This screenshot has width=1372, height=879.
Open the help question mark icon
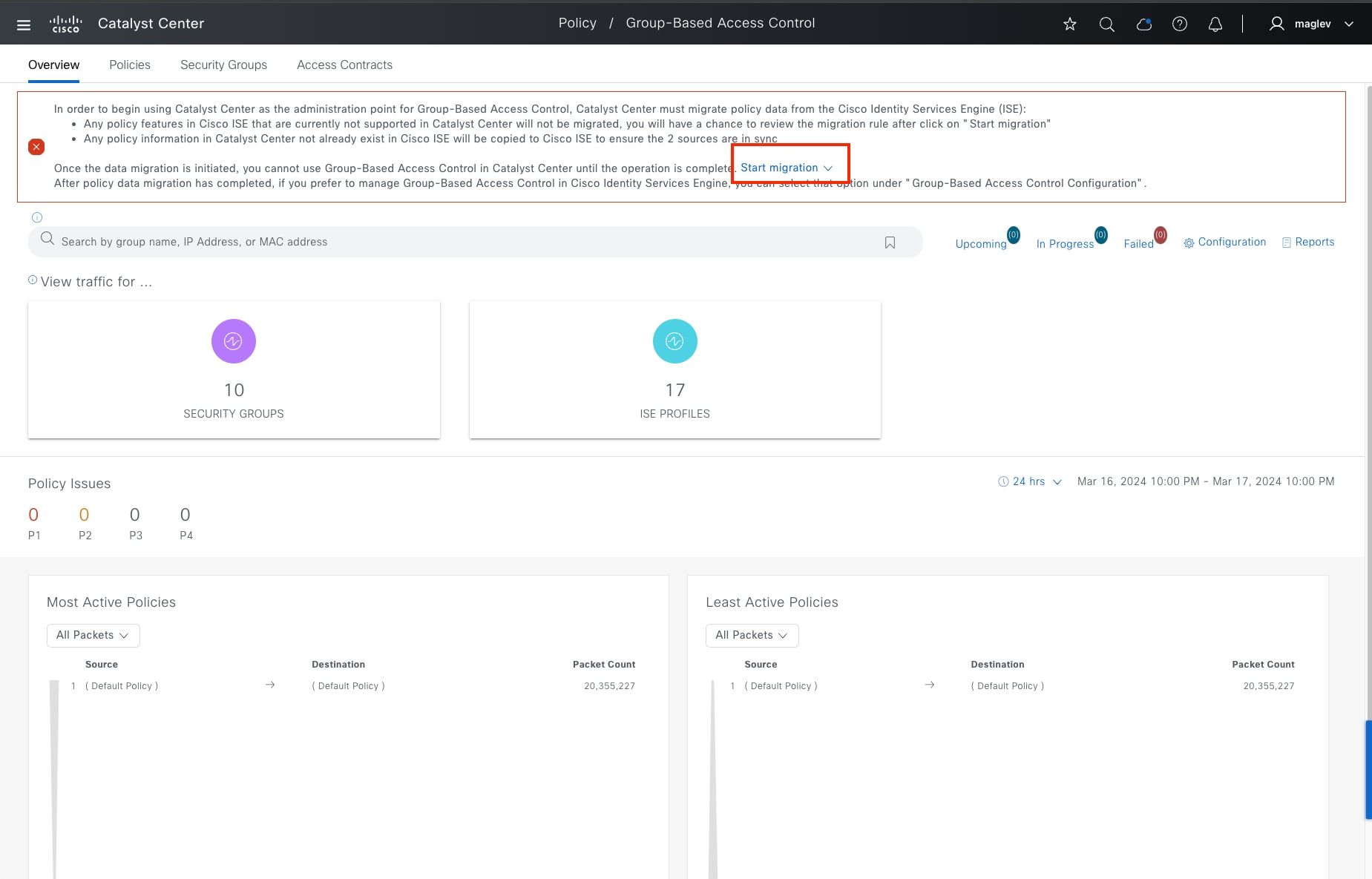click(x=1180, y=24)
